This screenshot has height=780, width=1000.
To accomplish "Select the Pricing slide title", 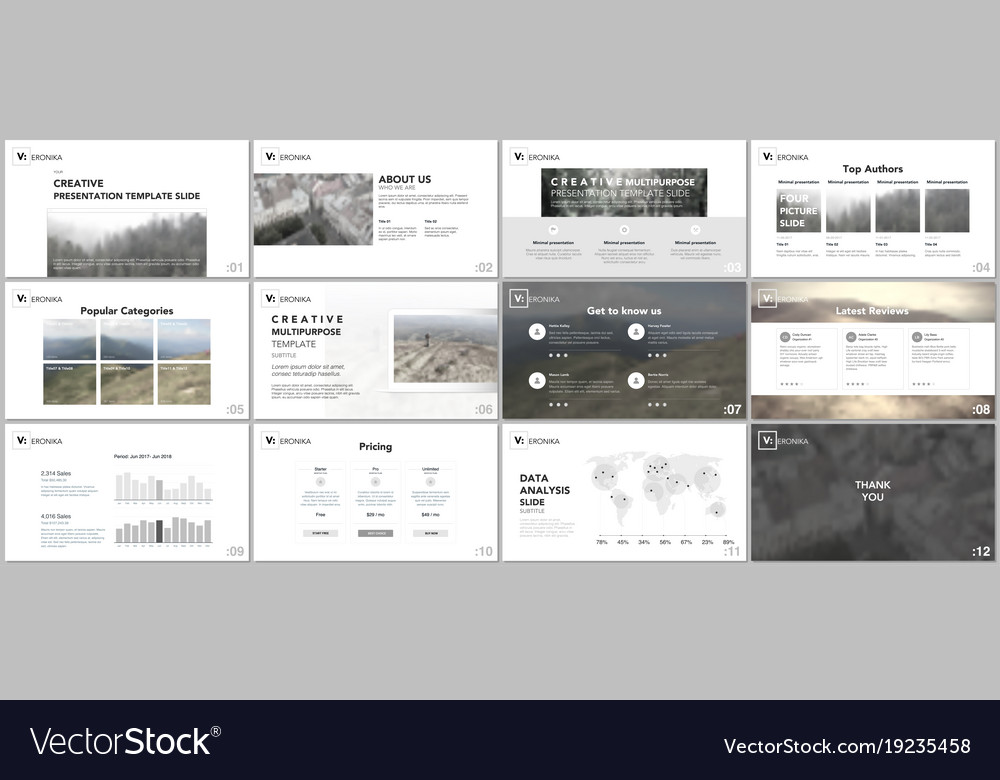I will 376,446.
